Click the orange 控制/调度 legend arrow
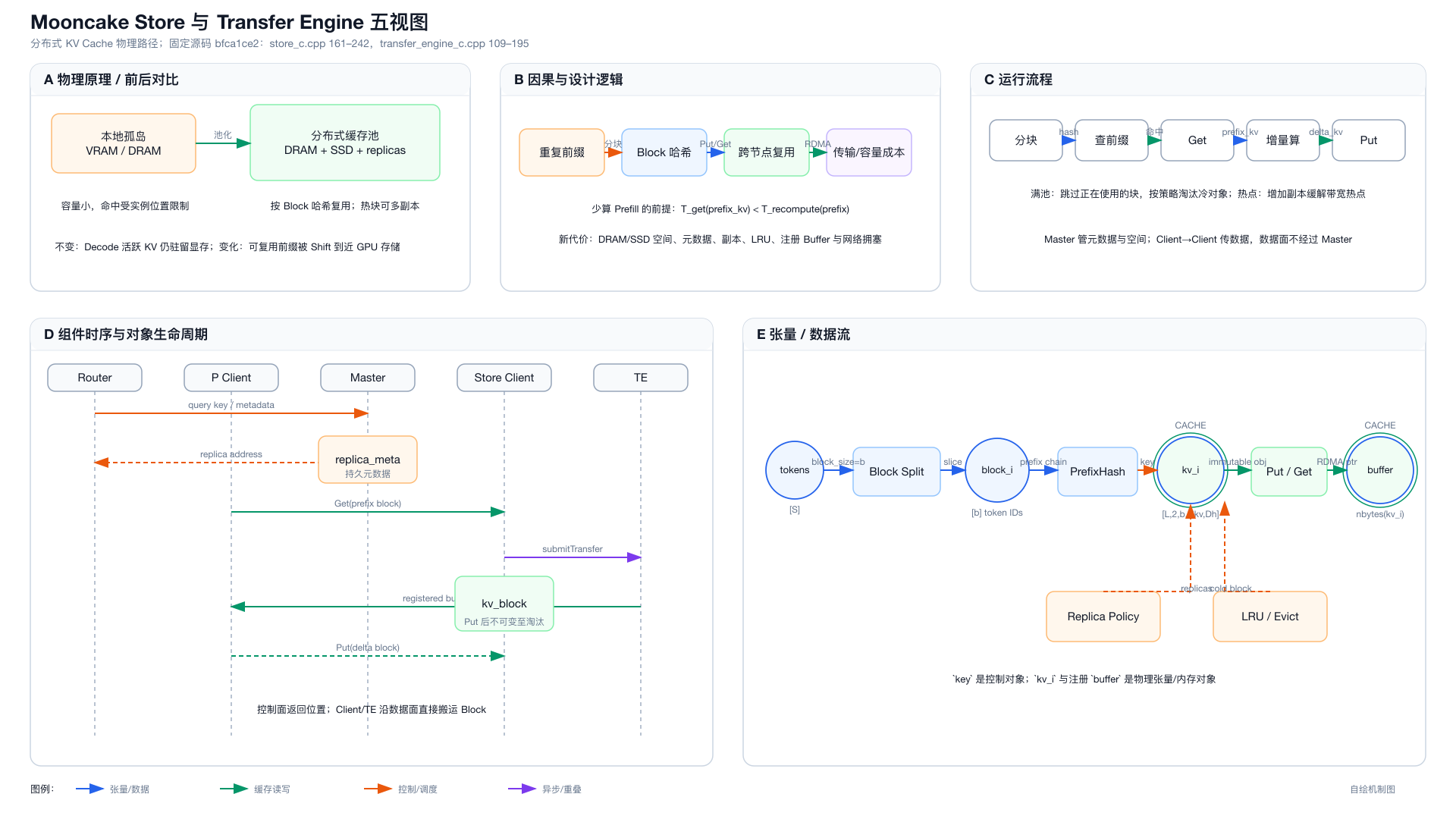1456x819 pixels. tap(378, 789)
